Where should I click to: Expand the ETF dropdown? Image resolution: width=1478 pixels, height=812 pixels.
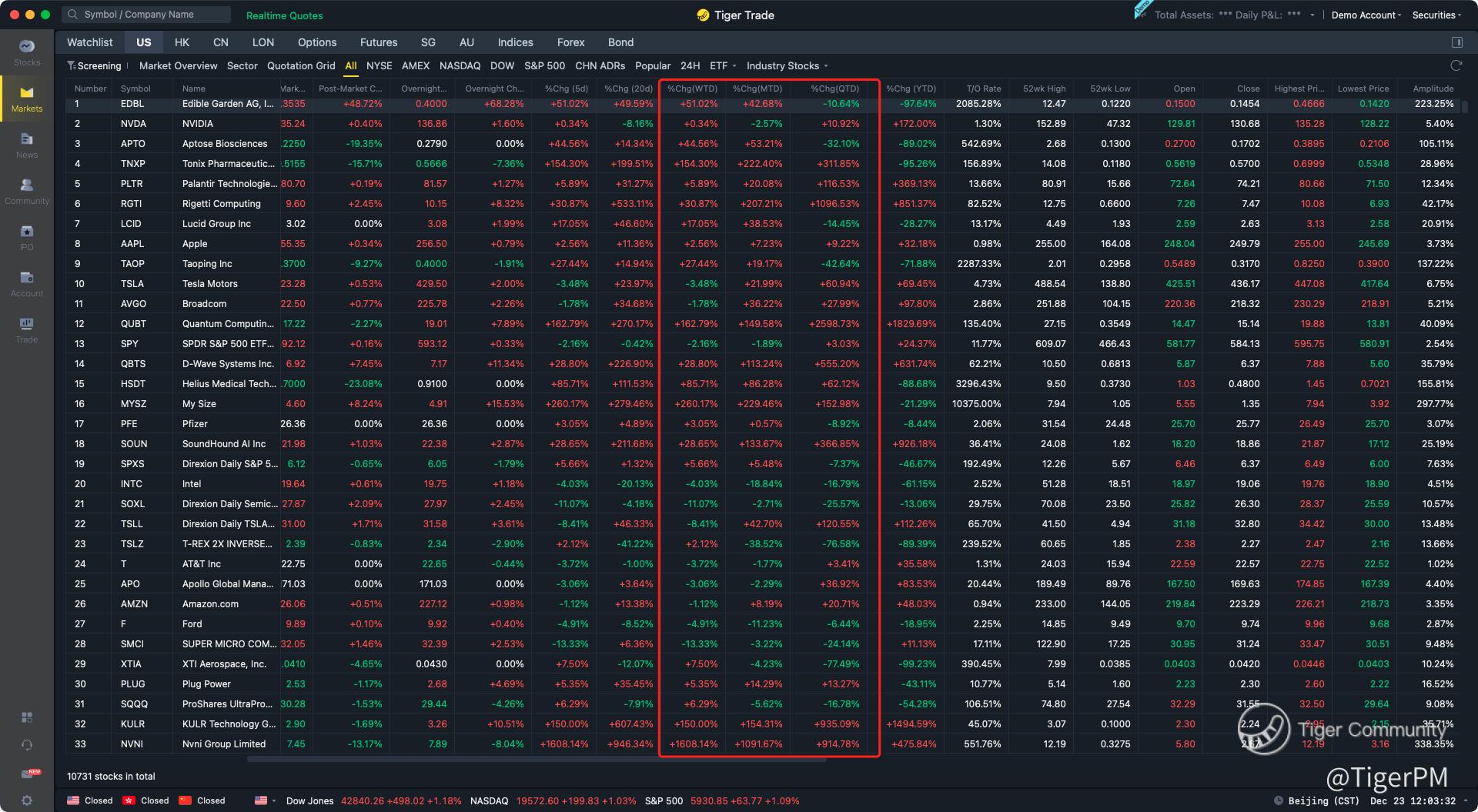click(723, 65)
